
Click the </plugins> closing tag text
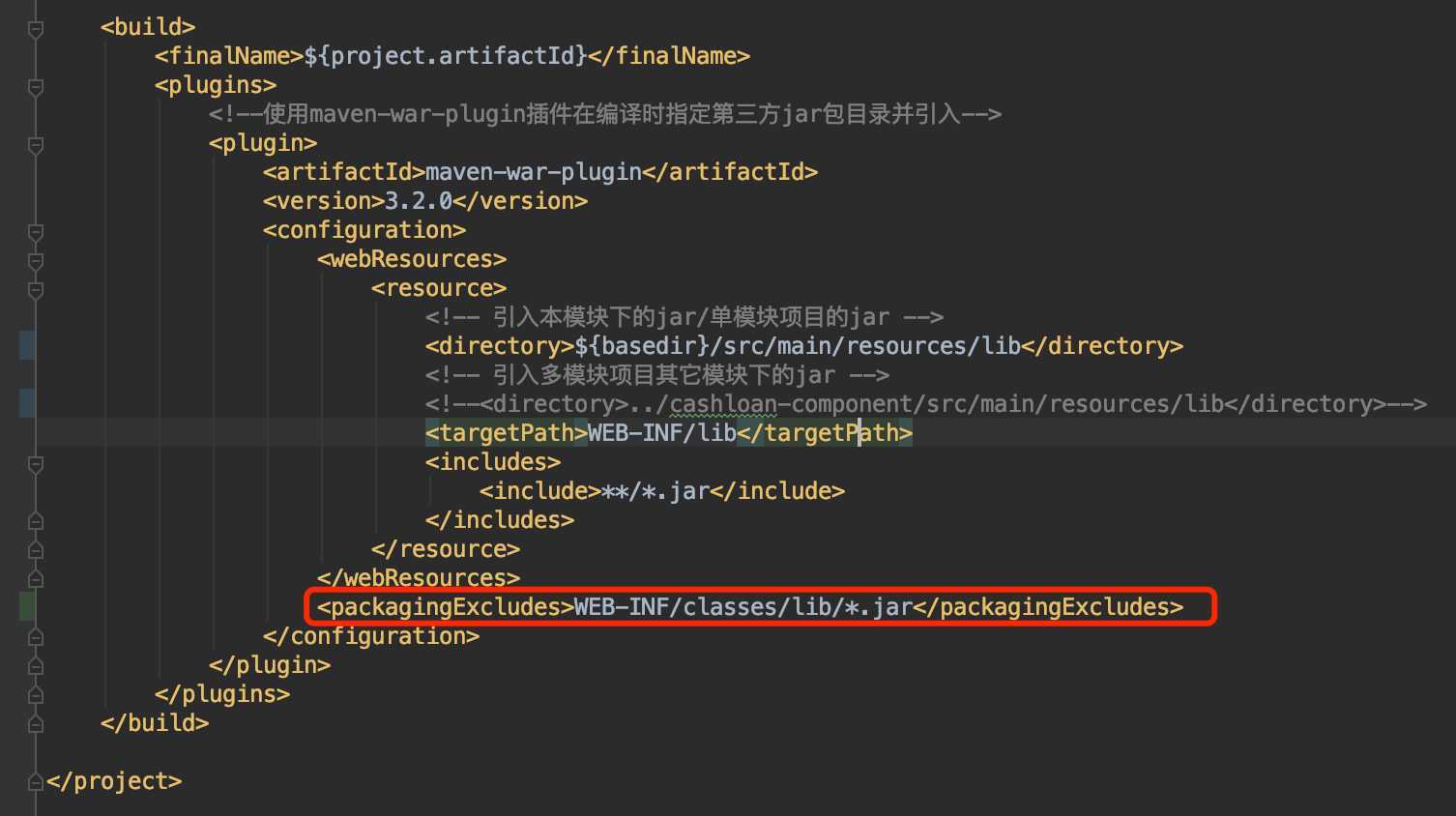pos(222,694)
